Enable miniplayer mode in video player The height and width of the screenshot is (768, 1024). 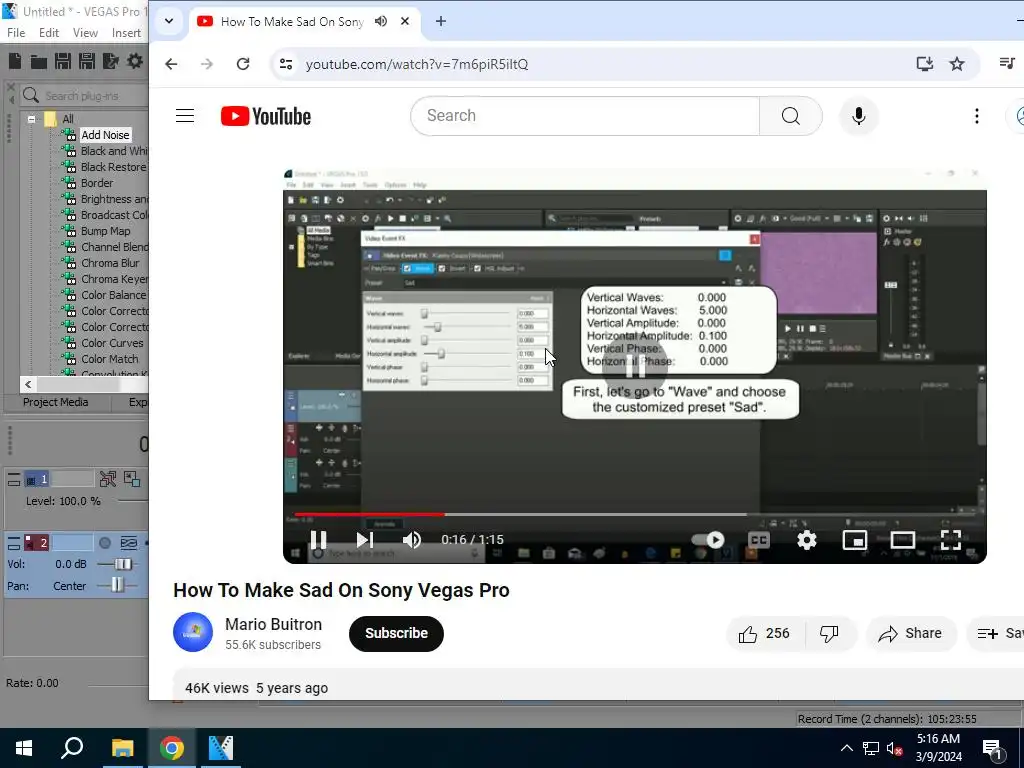[855, 540]
